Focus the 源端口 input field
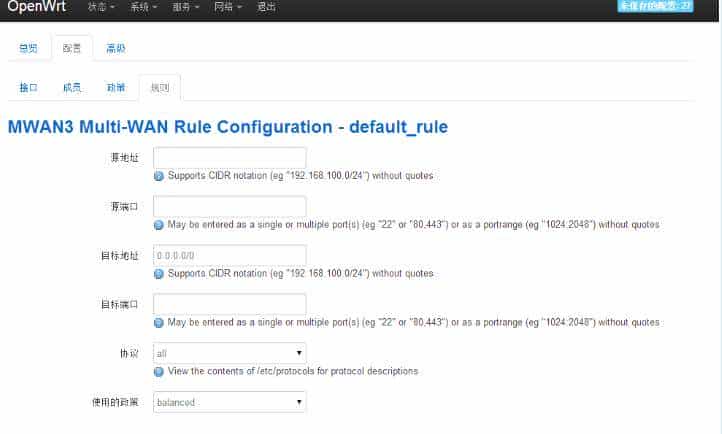Screen dimensions: 722x434 [x=229, y=207]
